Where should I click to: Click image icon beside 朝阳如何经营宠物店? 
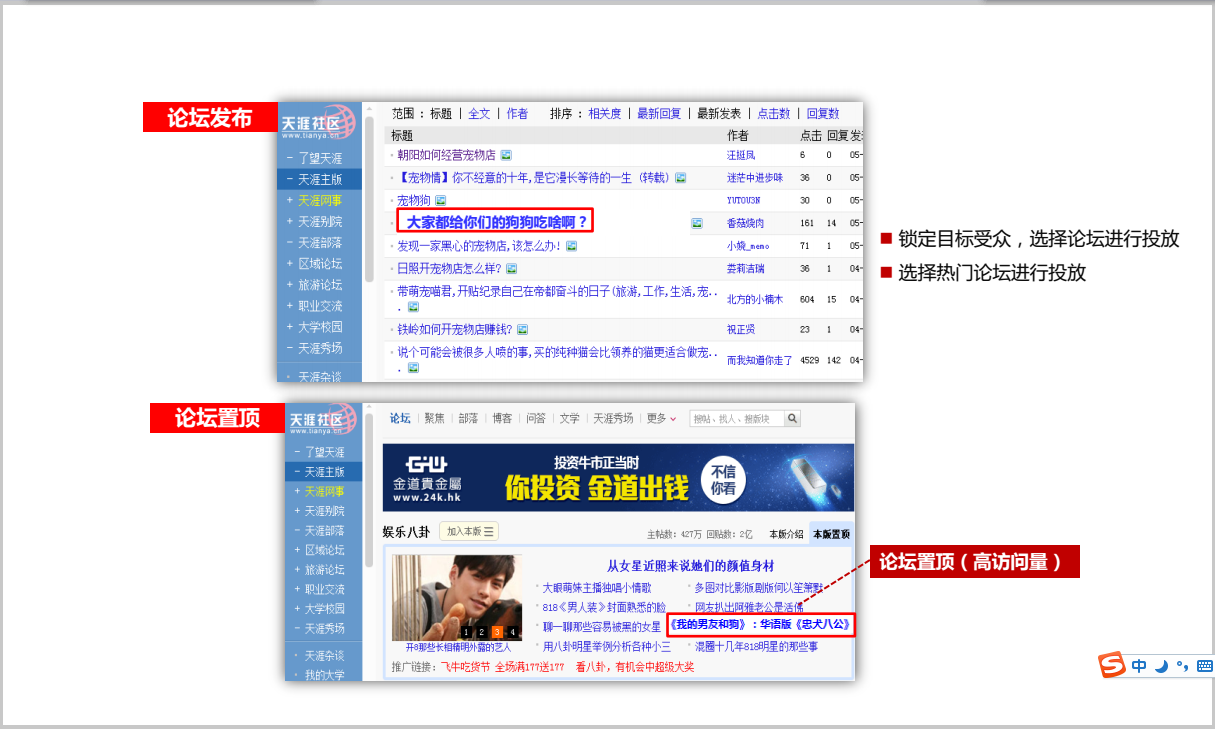coord(506,155)
